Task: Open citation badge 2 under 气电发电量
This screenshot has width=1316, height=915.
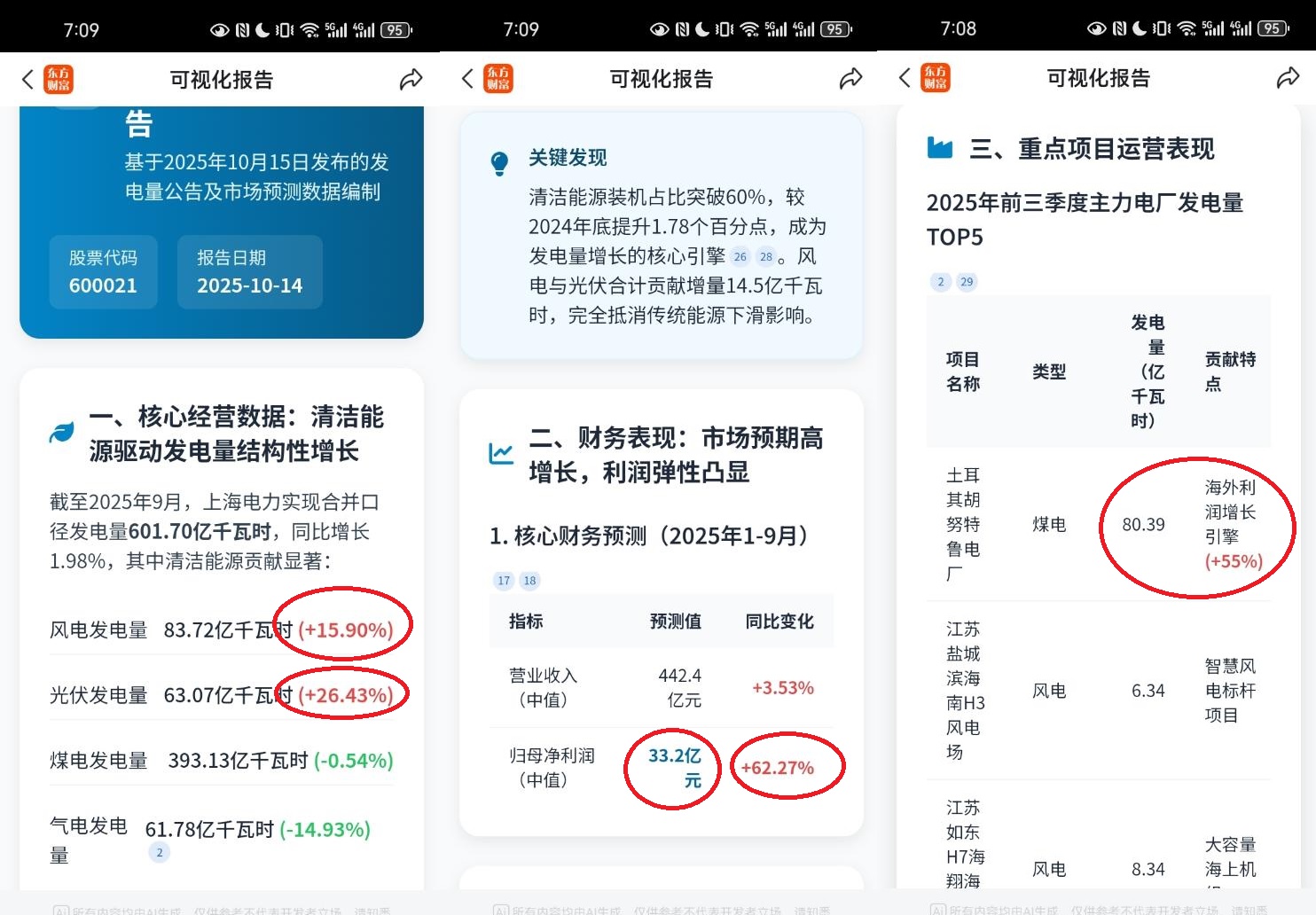Action: coord(160,853)
